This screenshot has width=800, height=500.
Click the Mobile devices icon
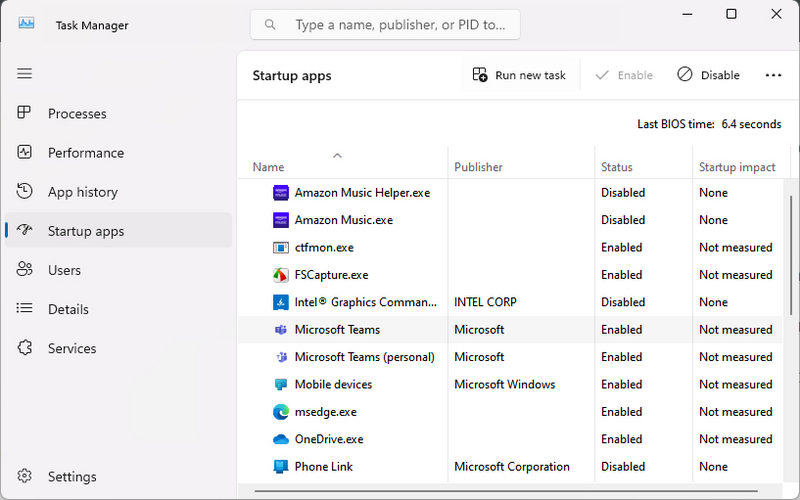pos(281,384)
